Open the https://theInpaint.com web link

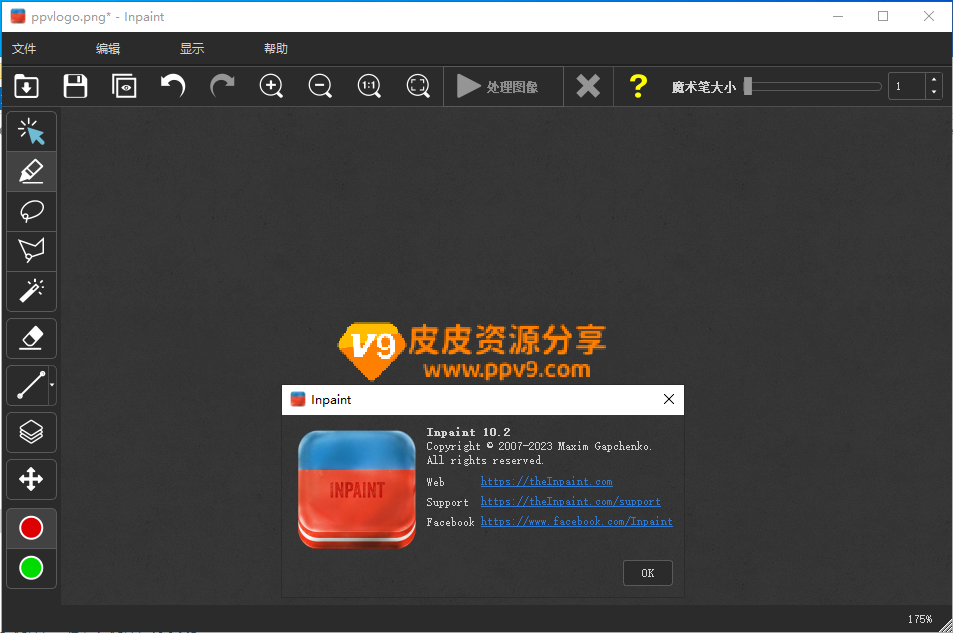pos(546,481)
